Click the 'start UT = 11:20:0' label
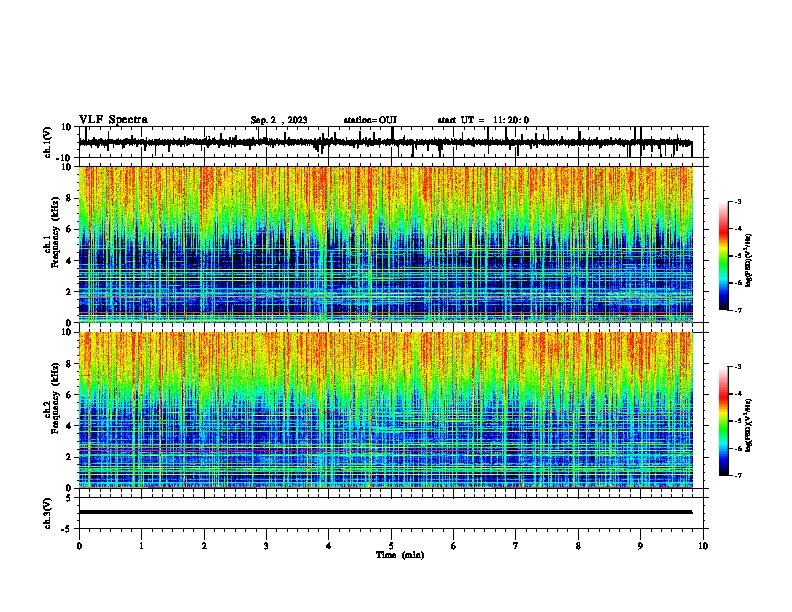792x612 pixels. (483, 120)
